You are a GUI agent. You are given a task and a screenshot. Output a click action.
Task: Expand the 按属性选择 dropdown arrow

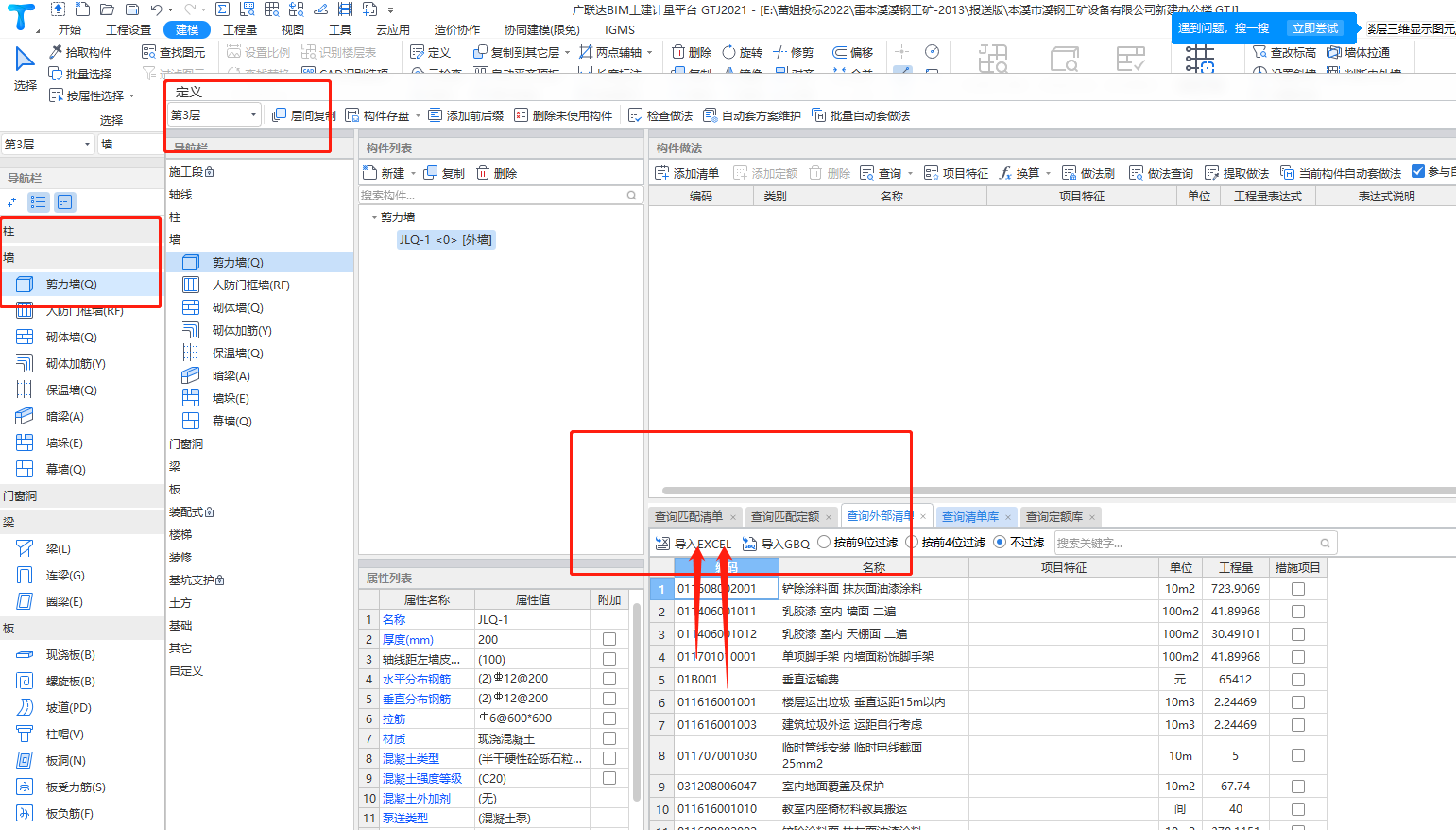[132, 96]
